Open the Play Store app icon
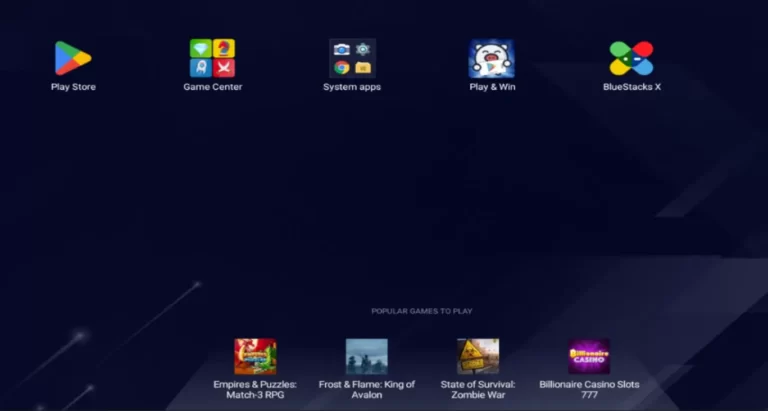 point(73,58)
